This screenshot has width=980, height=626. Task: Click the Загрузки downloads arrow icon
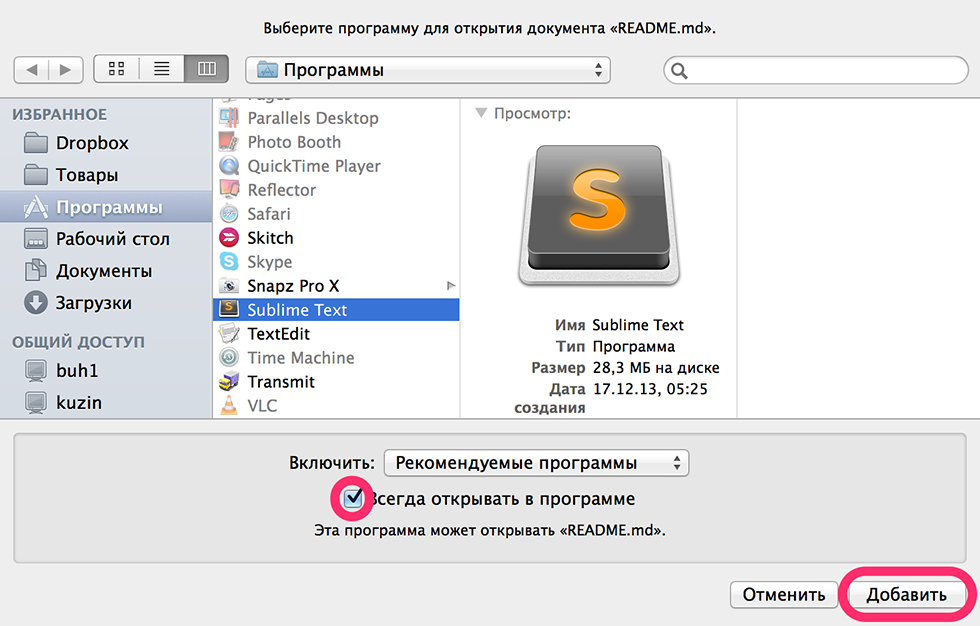36,302
